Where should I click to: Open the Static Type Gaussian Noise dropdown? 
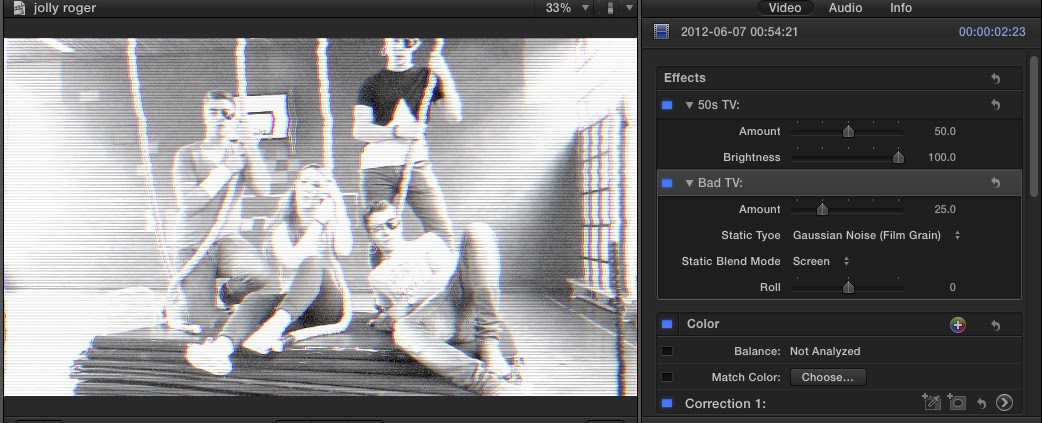pos(877,235)
